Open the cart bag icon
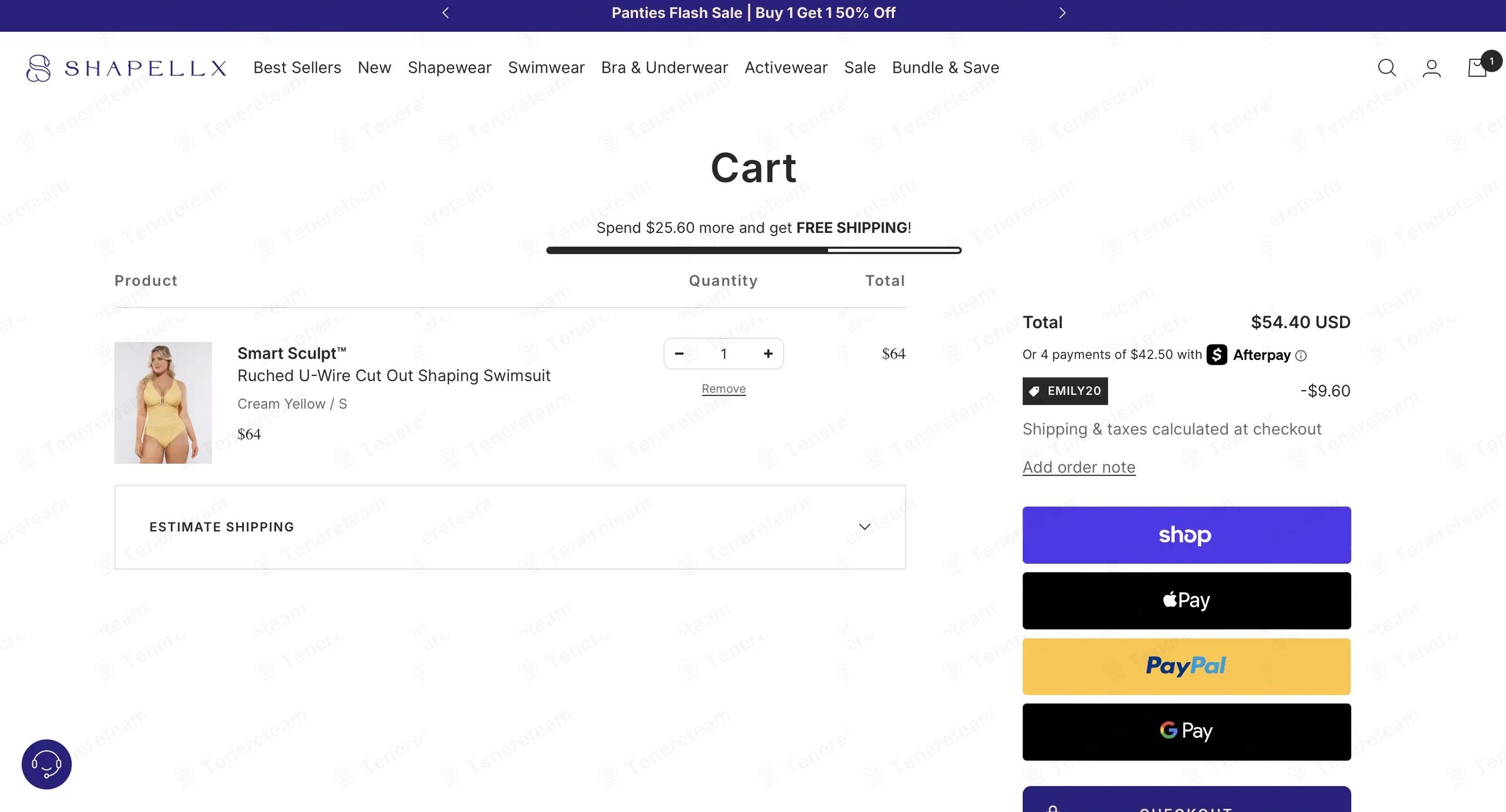 tap(1478, 68)
